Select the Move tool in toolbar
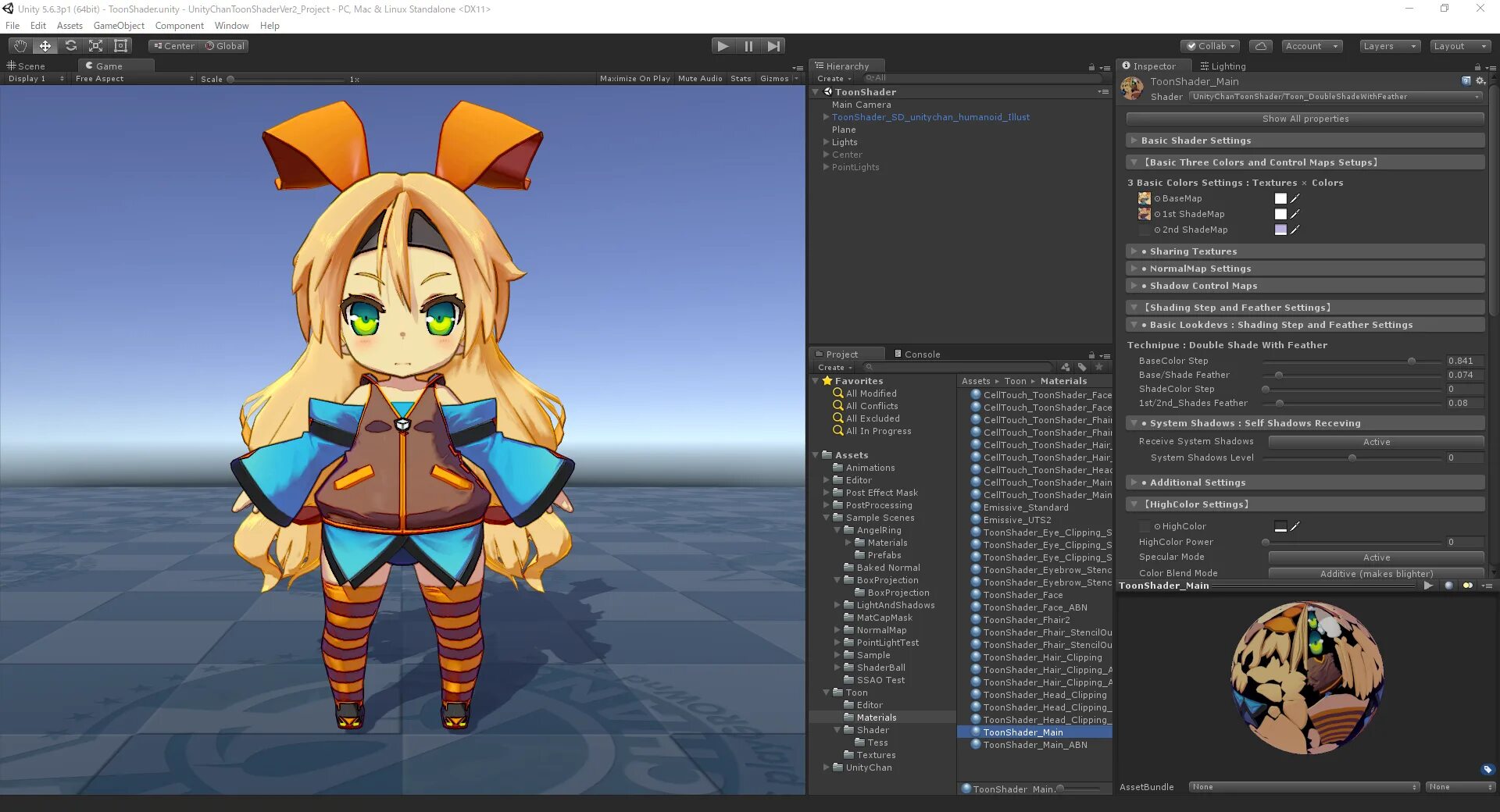The image size is (1500, 812). click(45, 46)
